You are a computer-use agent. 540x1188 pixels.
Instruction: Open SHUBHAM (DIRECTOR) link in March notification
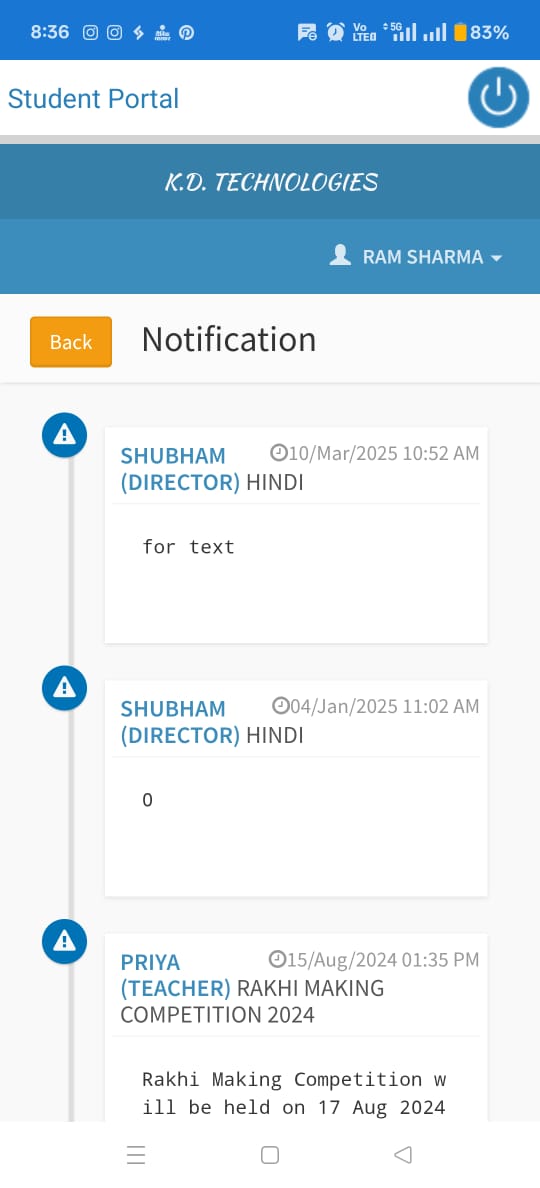[x=180, y=469]
